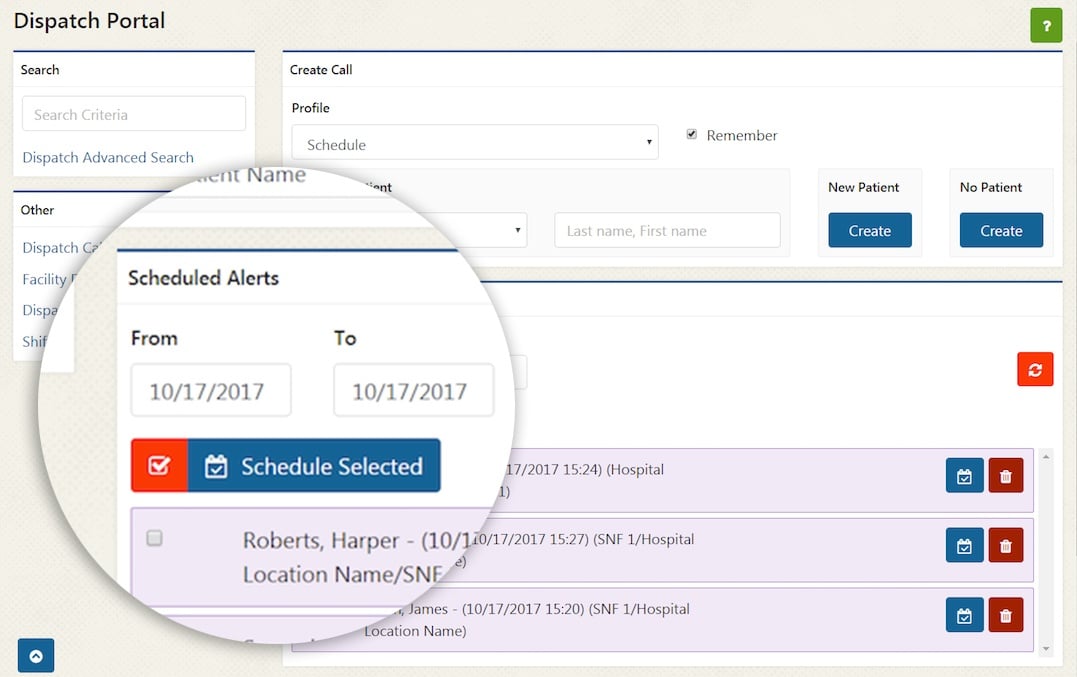Click the calendar icon on the James row
Screen dimensions: 1077x677
[x=964, y=615]
